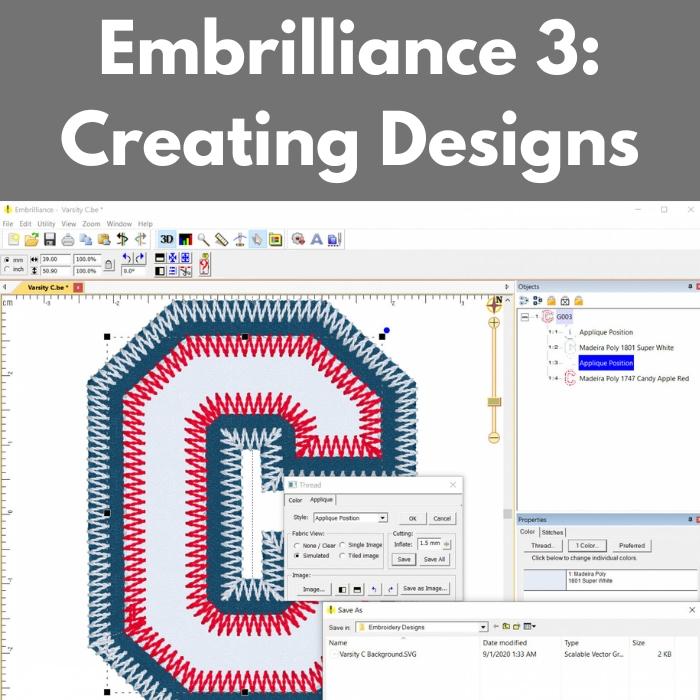Click the 1 Color... button

(x=587, y=546)
